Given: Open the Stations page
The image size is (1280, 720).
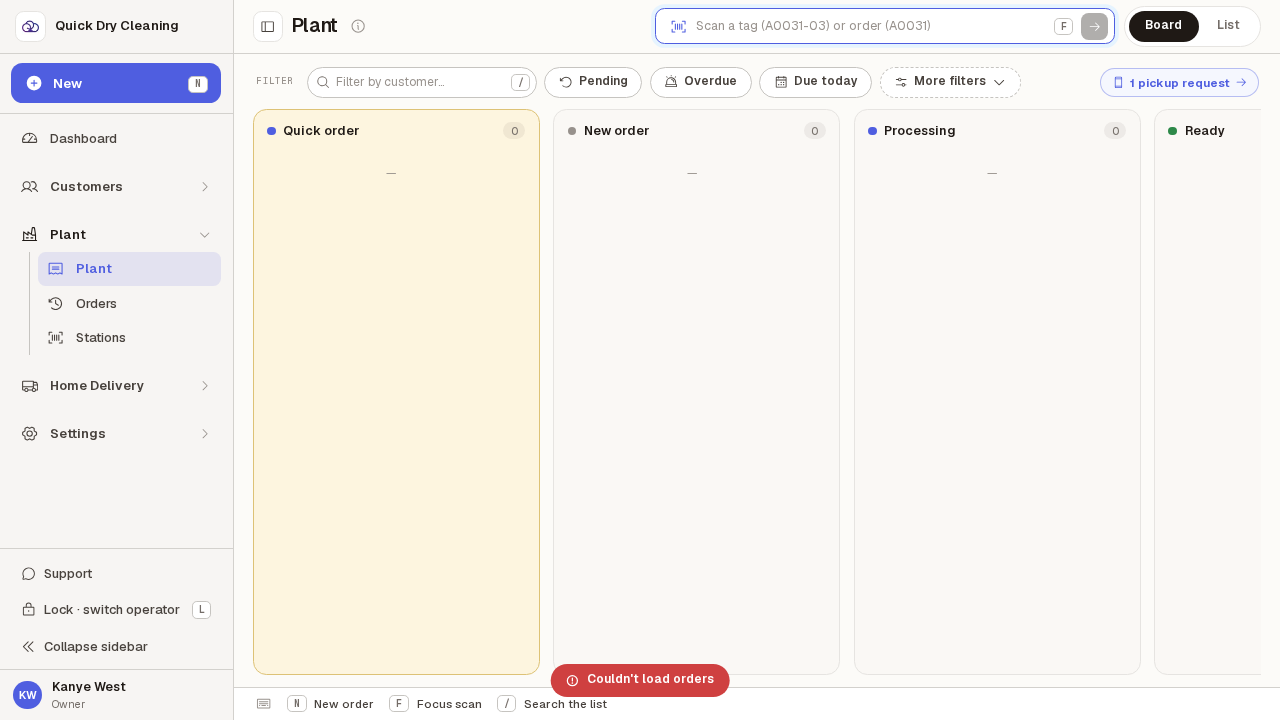Looking at the screenshot, I should pyautogui.click(x=129, y=337).
